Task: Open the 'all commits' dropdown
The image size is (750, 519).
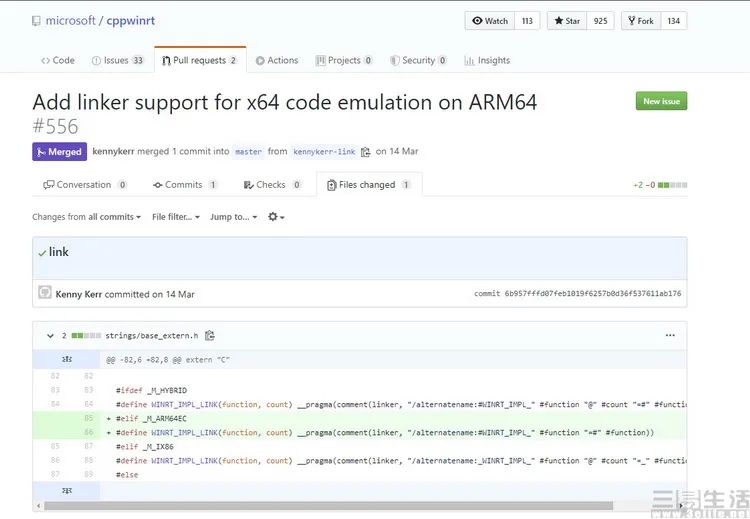Action: click(x=113, y=217)
